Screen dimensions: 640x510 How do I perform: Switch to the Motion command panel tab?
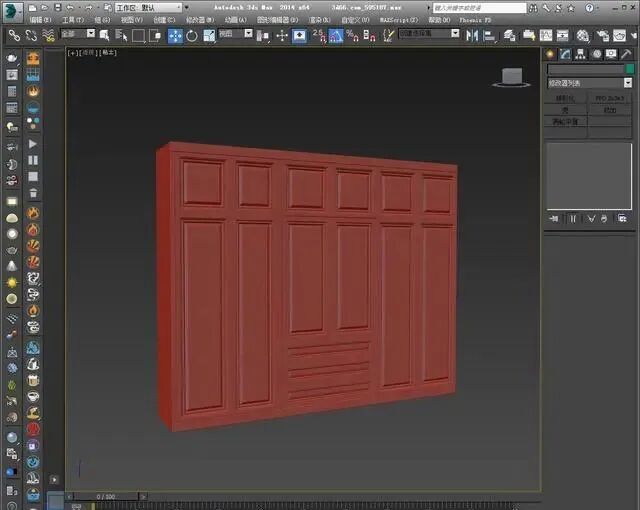coord(596,54)
